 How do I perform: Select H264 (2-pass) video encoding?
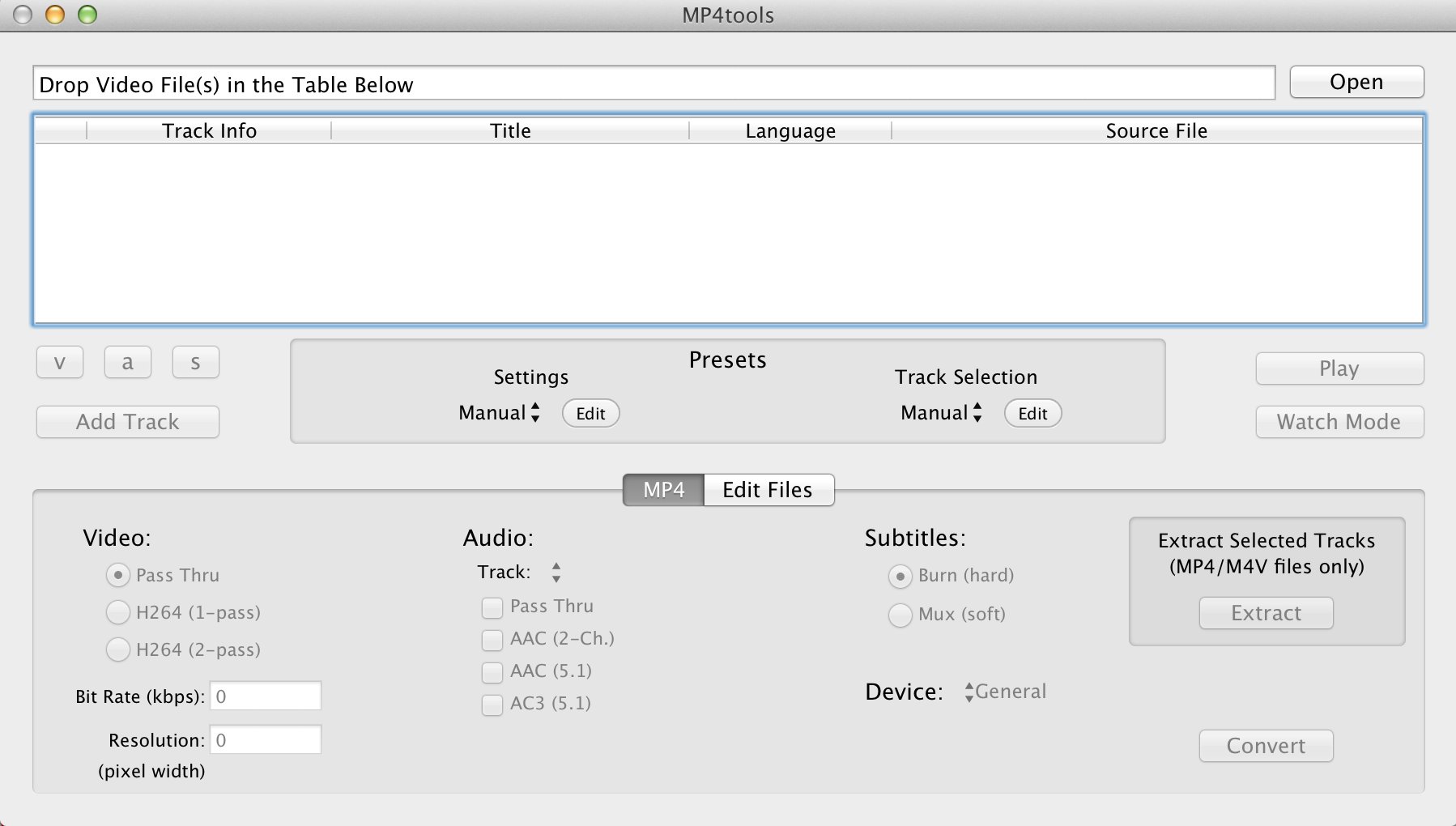click(x=117, y=649)
